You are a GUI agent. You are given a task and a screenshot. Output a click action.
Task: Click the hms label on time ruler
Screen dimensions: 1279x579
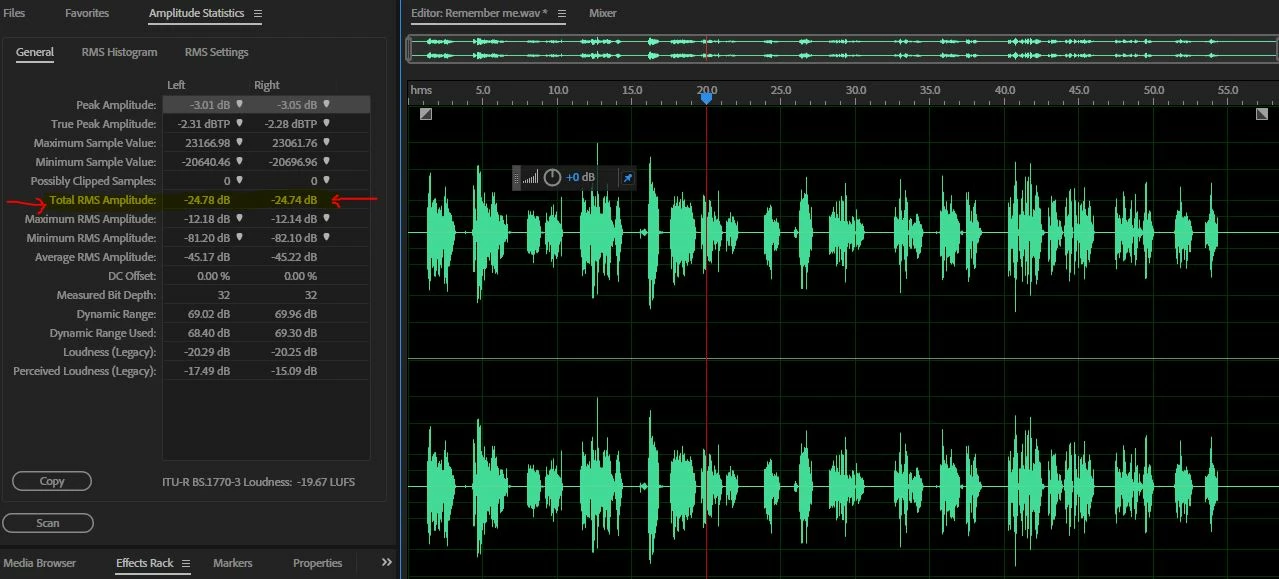click(x=422, y=90)
